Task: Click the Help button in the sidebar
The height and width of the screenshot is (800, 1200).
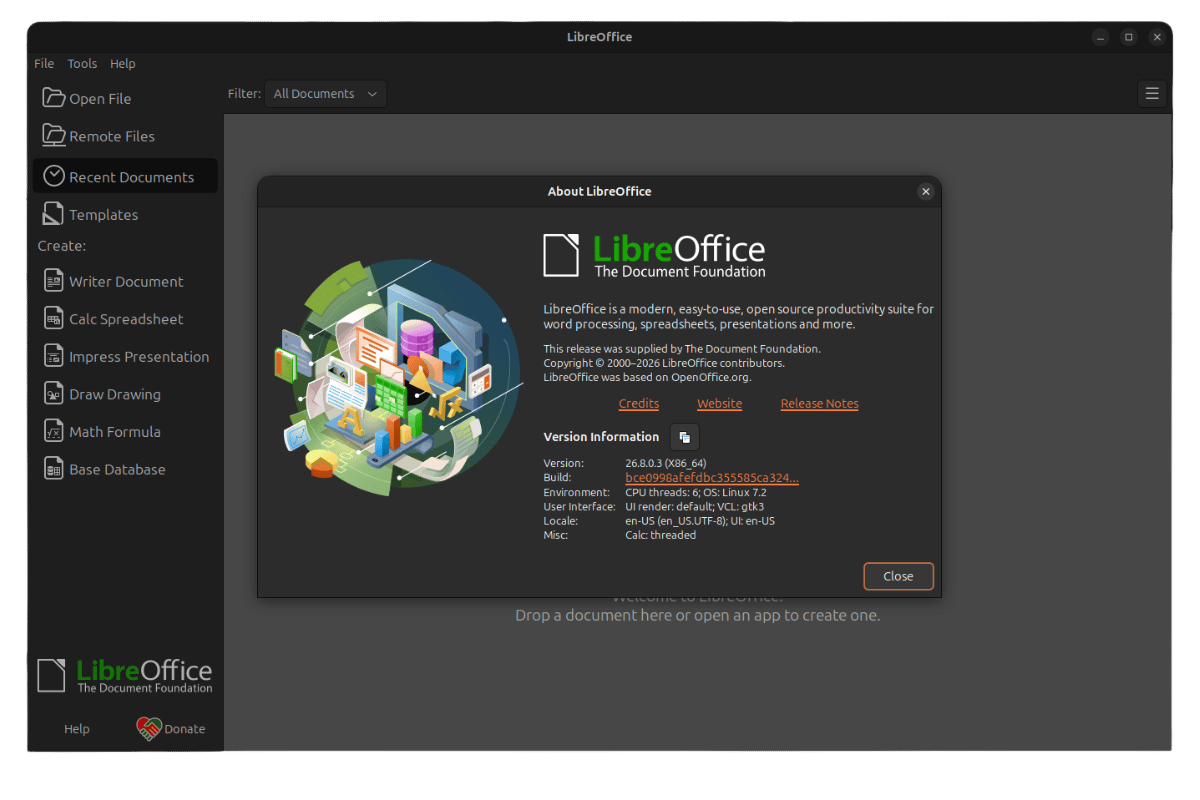Action: [77, 729]
